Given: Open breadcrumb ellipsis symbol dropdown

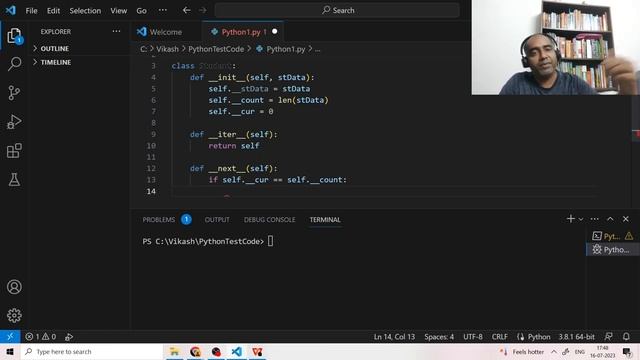Looking at the screenshot, I should point(318,49).
